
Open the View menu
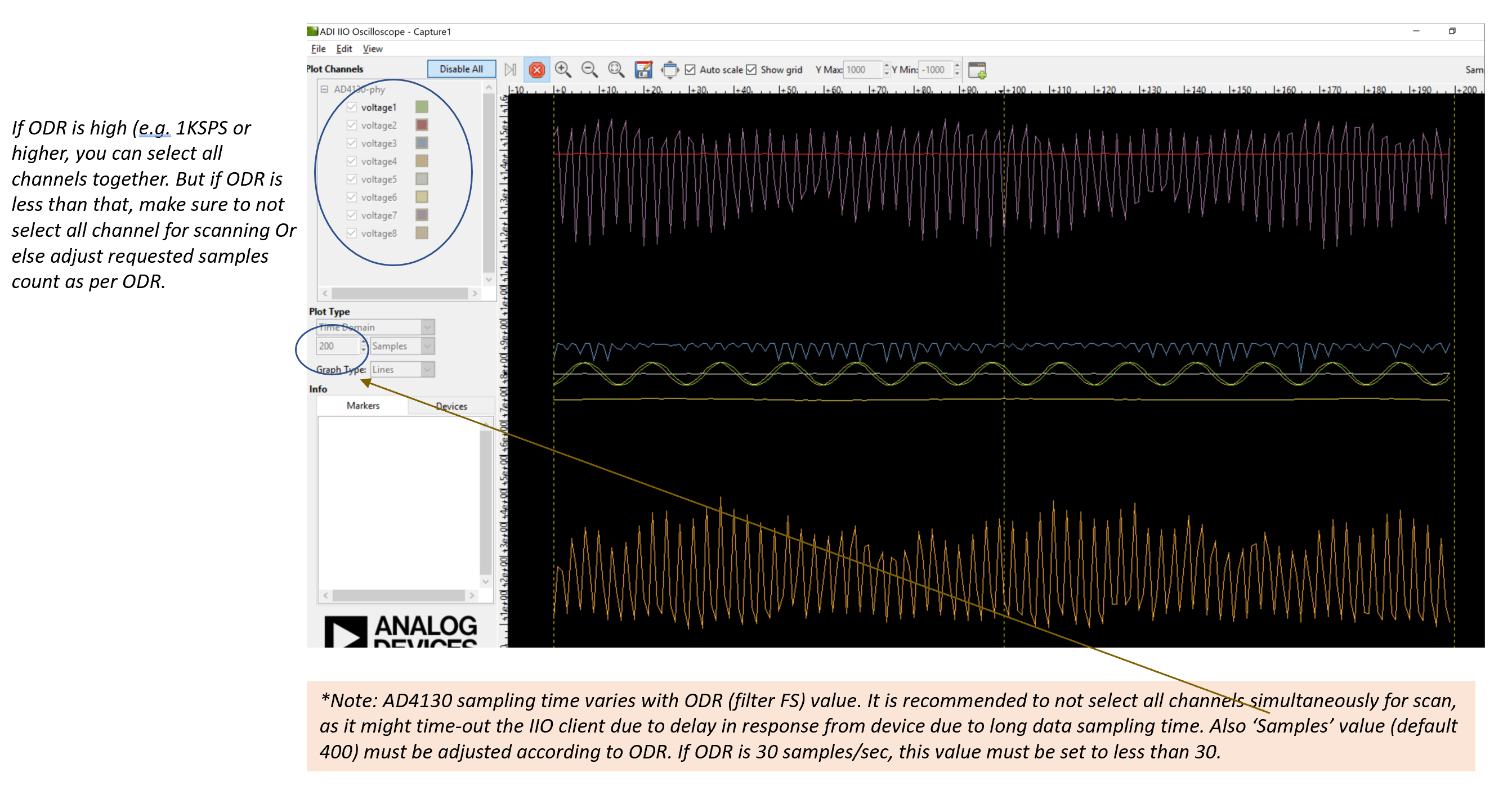(x=372, y=49)
